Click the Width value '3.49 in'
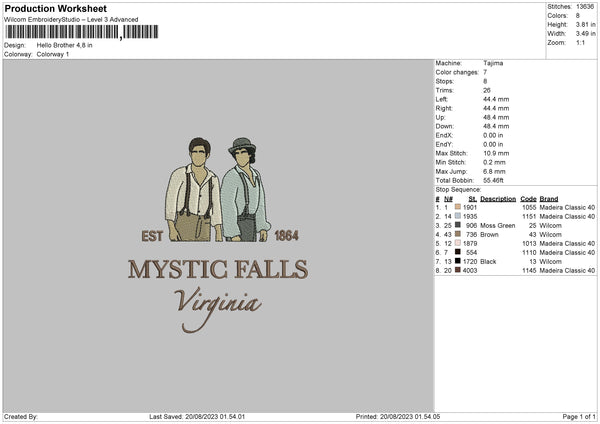The height and width of the screenshot is (424, 600). (x=585, y=34)
